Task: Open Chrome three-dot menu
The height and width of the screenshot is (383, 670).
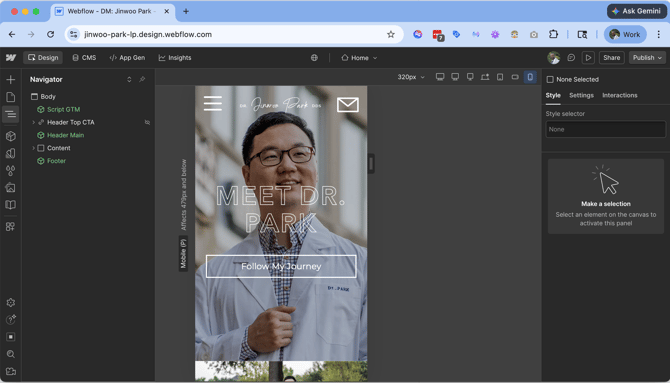Action: point(658,35)
